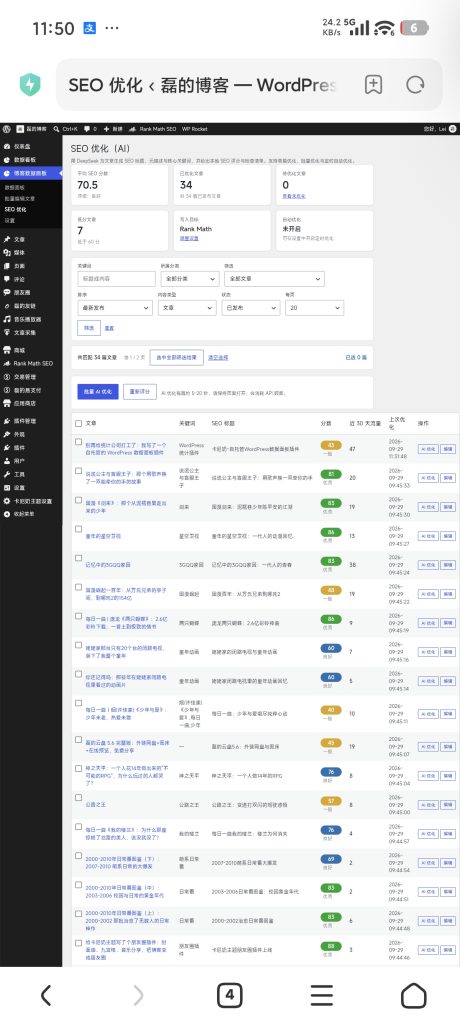Check the row with keyword WordPress 统计插件
This screenshot has height=1024, width=460.
78,441
